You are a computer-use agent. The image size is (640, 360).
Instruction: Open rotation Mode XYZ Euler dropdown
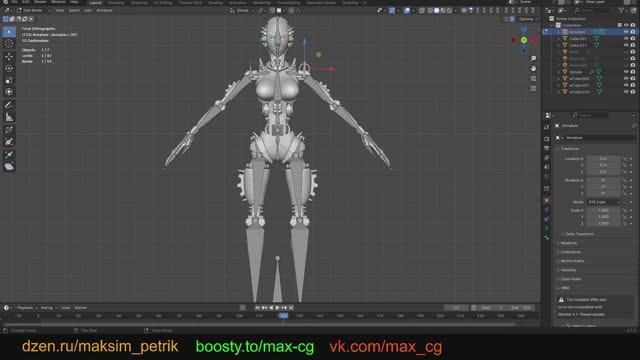604,202
